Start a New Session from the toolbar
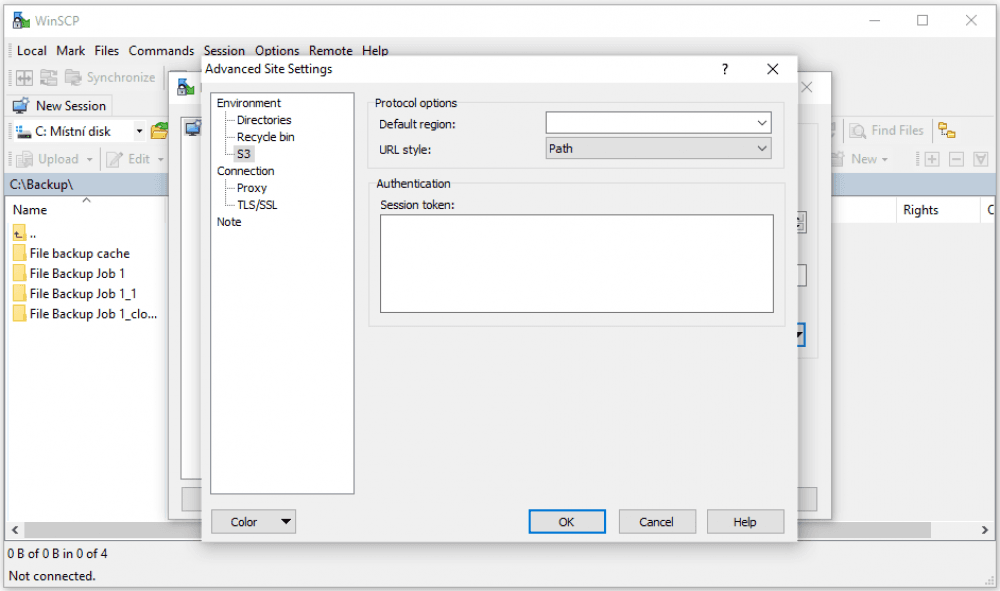Viewport: 1000px width, 591px height. 60,105
